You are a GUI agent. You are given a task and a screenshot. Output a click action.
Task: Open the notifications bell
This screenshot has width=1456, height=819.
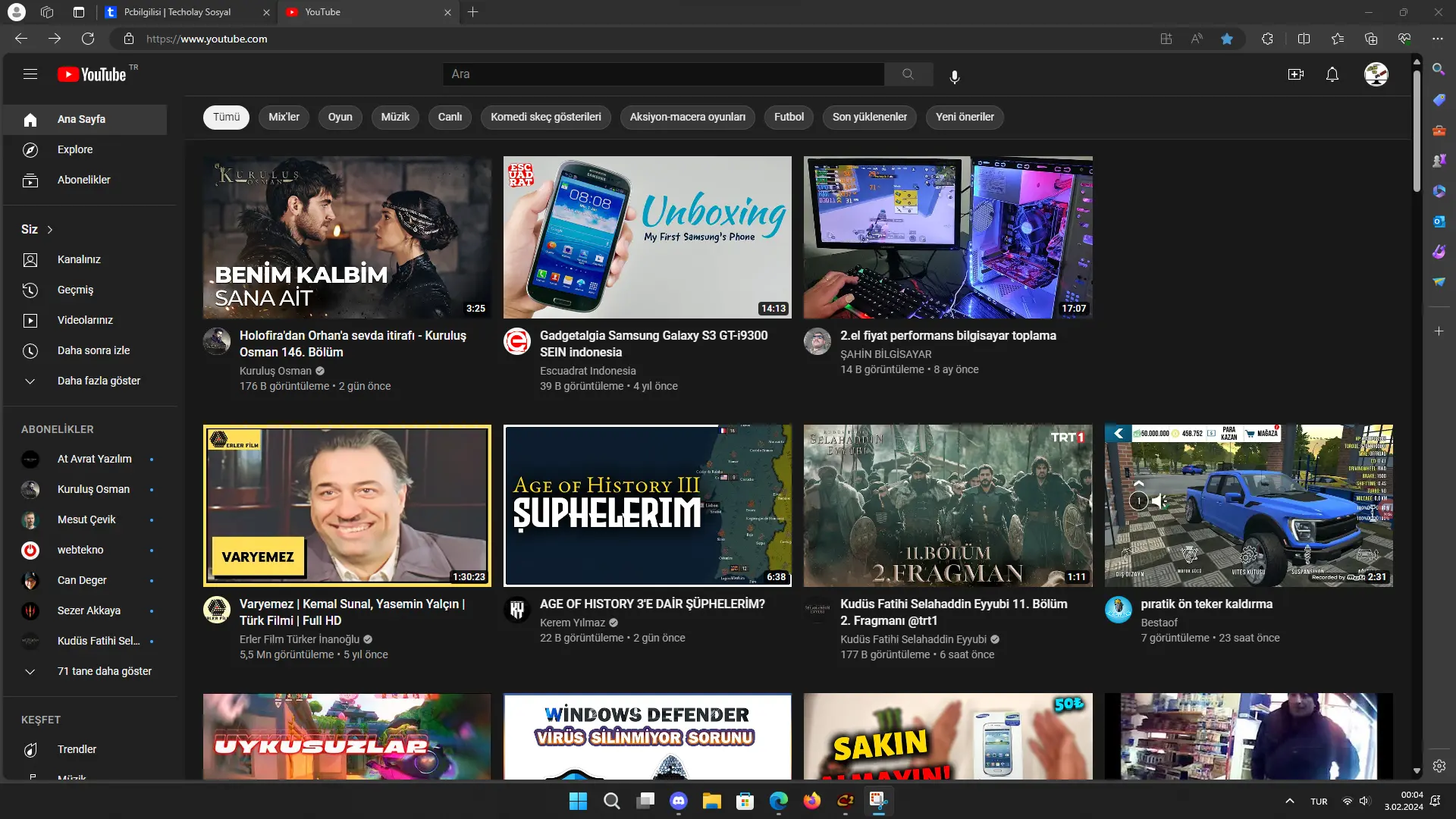pyautogui.click(x=1332, y=74)
